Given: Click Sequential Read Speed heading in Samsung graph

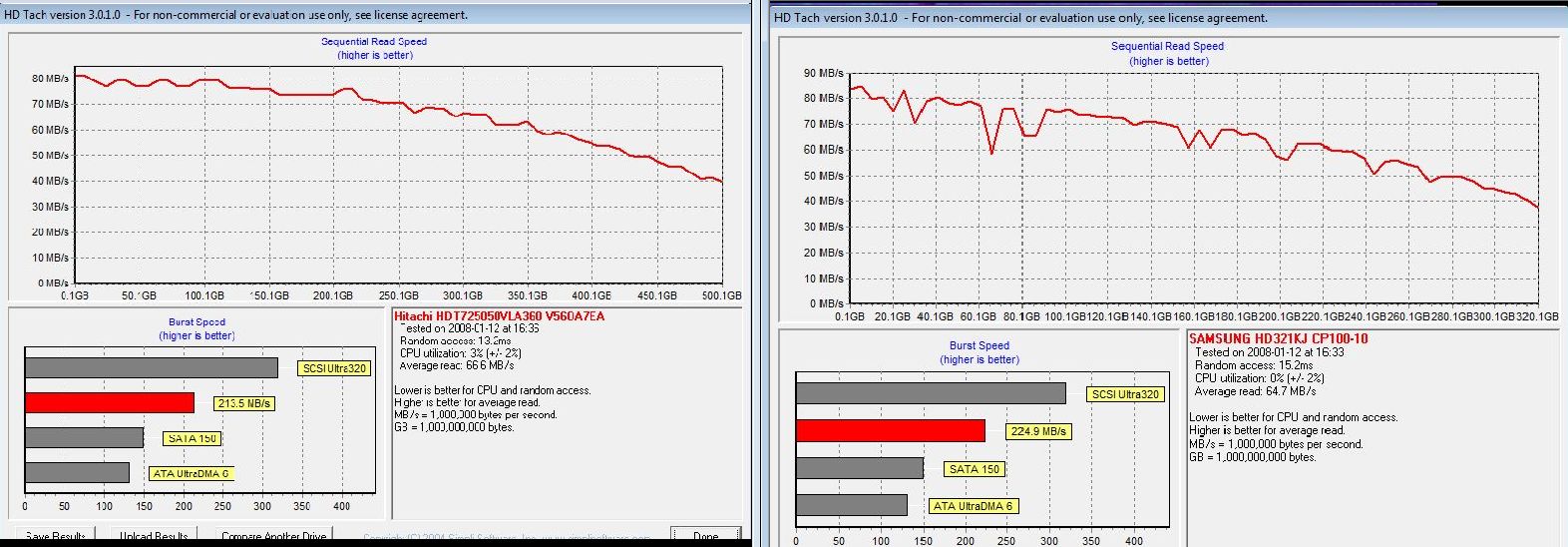Looking at the screenshot, I should point(1167,46).
